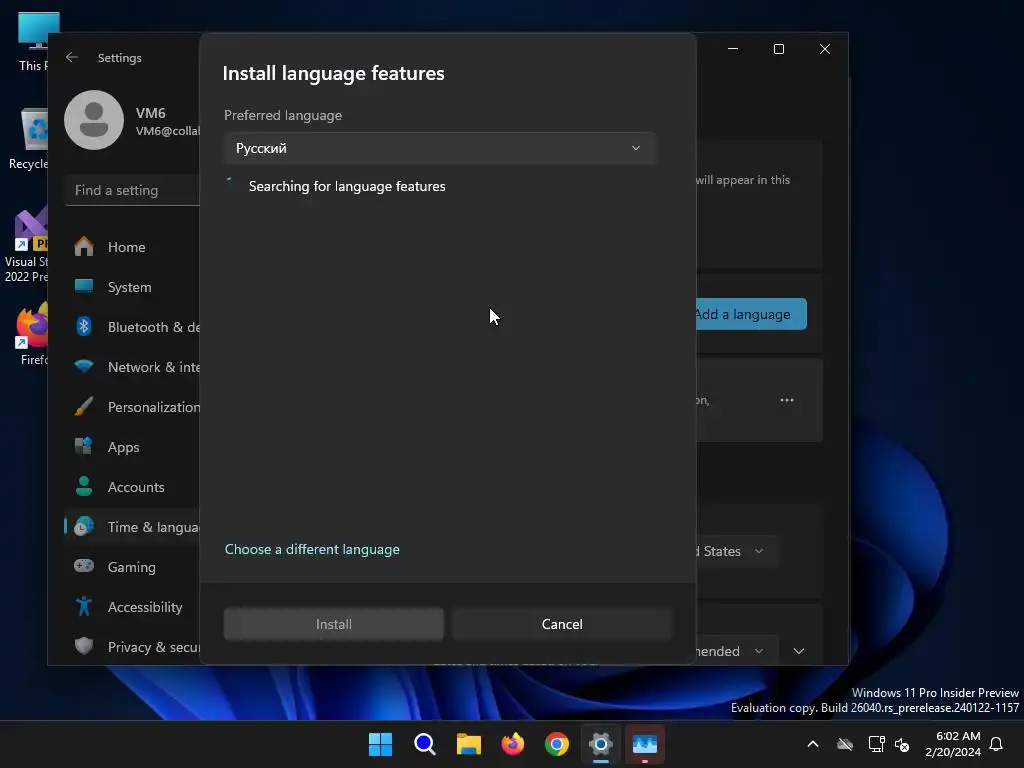The width and height of the screenshot is (1024, 768).
Task: Focus the Find a setting search box
Action: [133, 190]
